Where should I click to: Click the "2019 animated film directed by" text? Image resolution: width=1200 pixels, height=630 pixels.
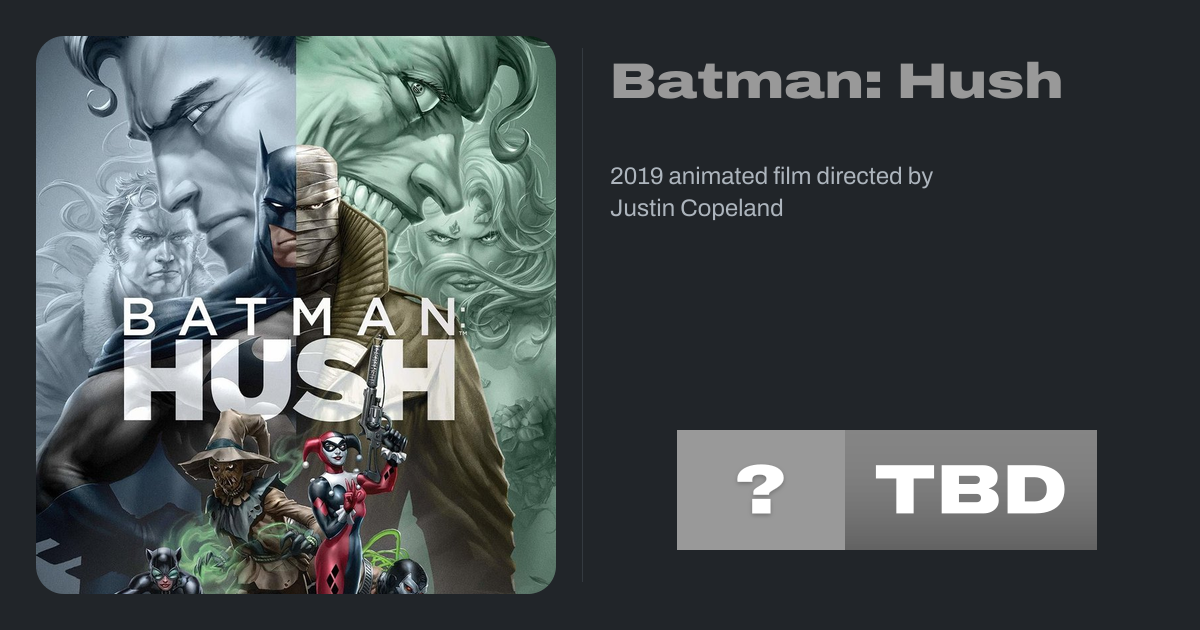click(x=771, y=177)
